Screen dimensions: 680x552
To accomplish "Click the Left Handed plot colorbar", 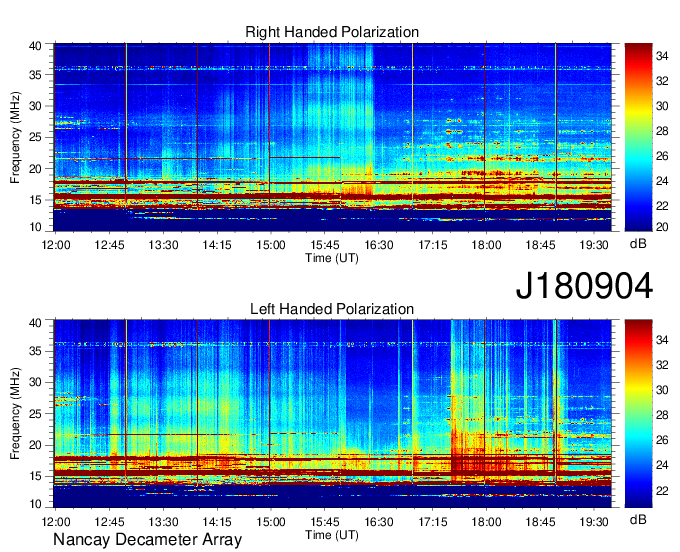I will tap(638, 413).
